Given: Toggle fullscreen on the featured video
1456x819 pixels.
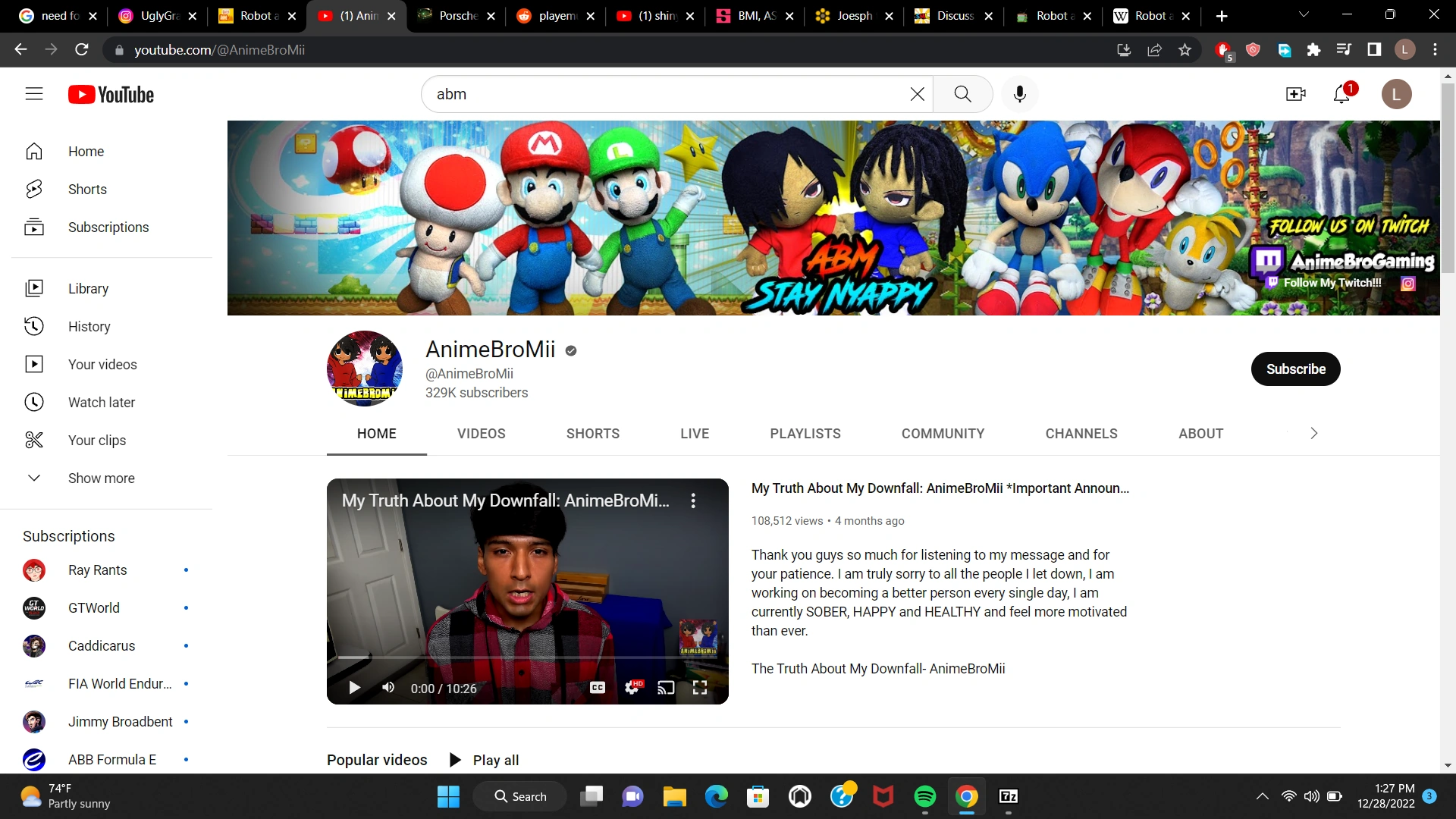Looking at the screenshot, I should 700,688.
